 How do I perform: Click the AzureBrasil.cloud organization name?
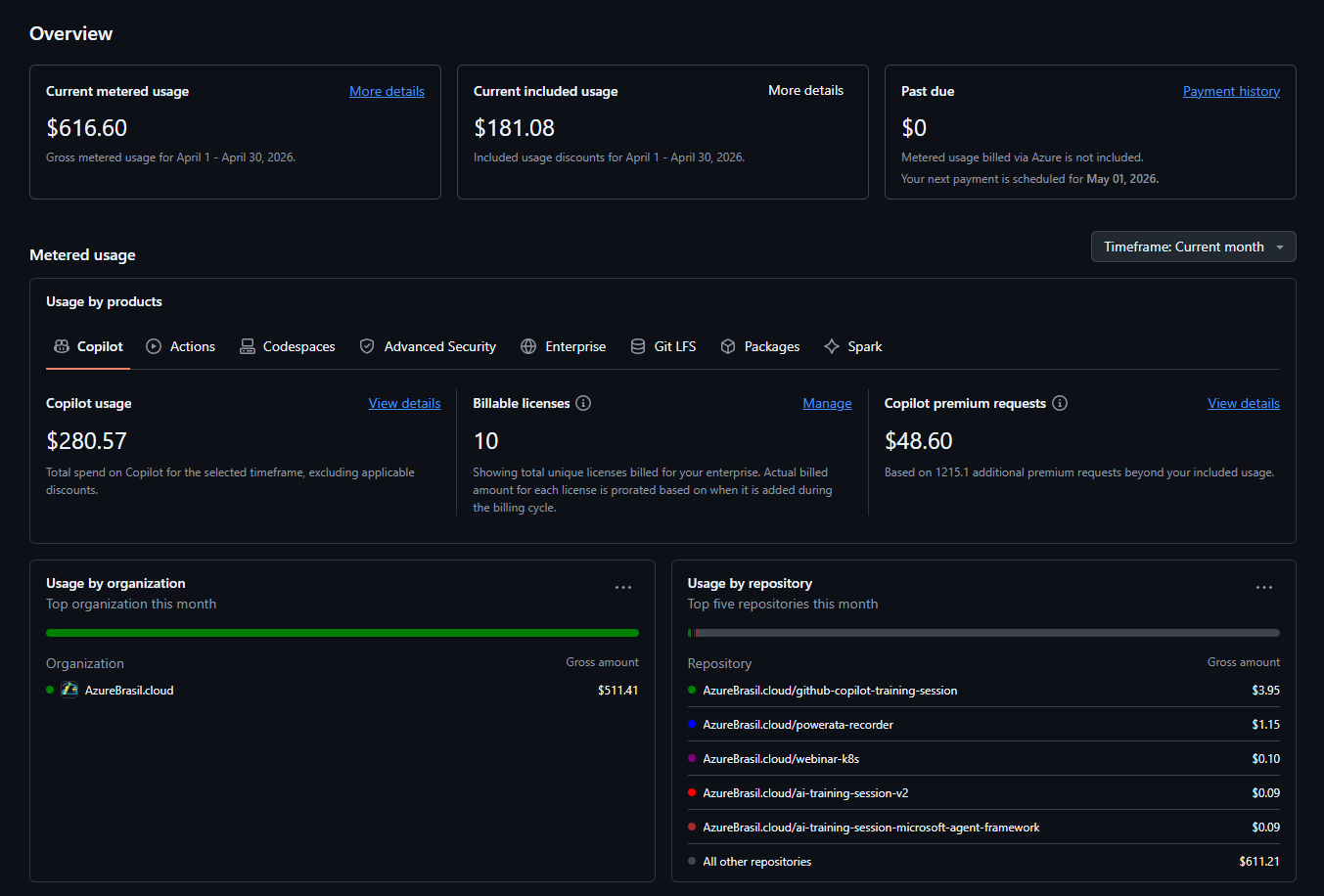tap(129, 690)
